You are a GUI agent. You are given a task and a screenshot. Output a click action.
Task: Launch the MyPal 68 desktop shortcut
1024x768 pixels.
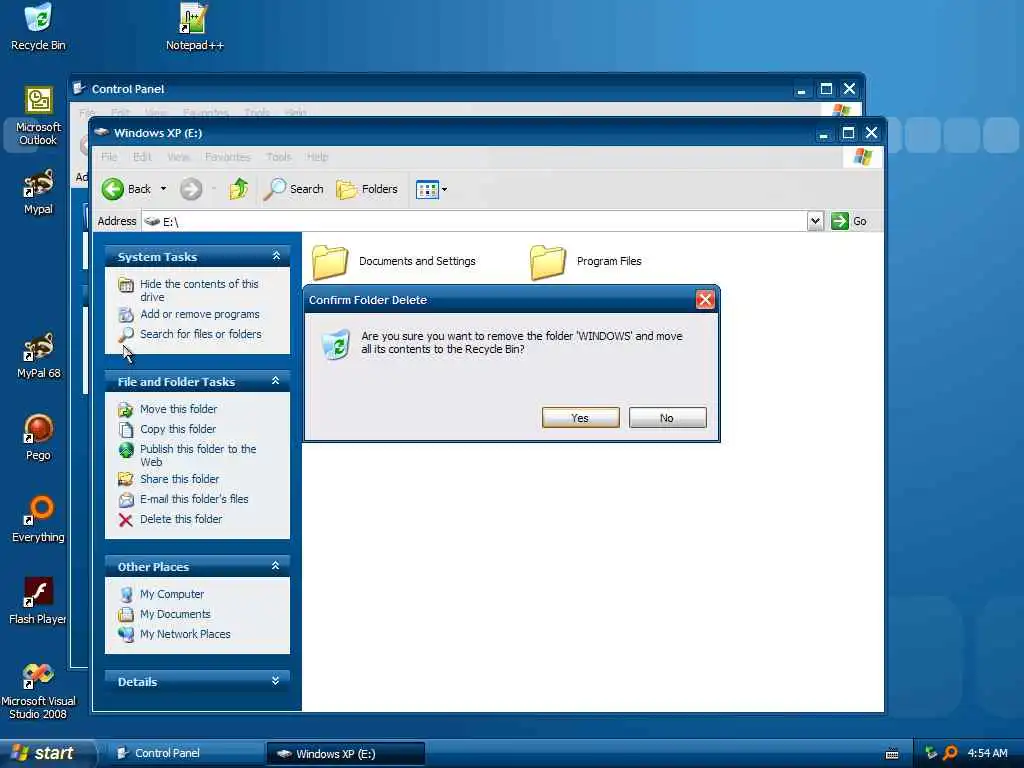tap(38, 356)
